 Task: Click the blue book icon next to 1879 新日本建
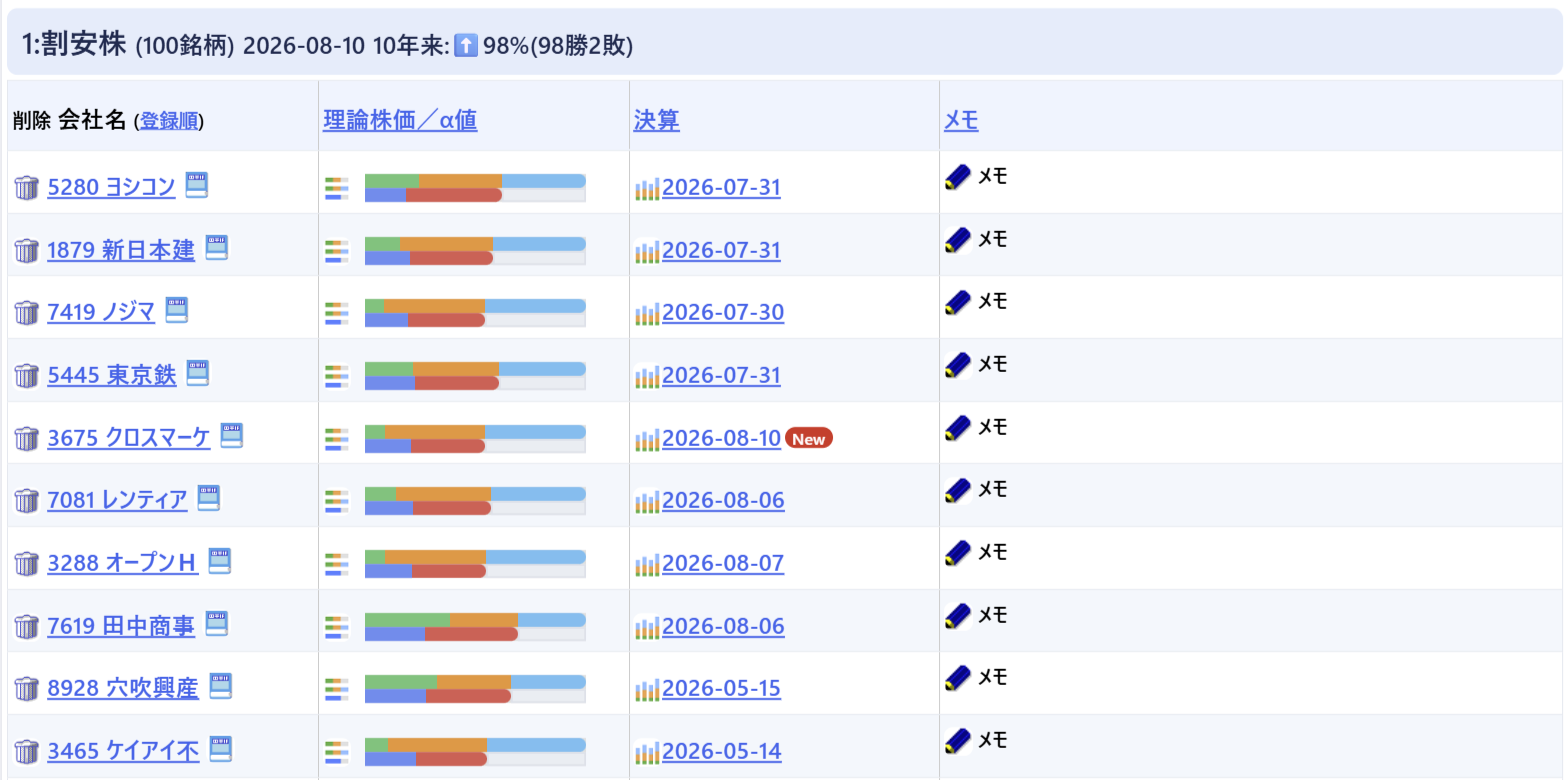(217, 247)
